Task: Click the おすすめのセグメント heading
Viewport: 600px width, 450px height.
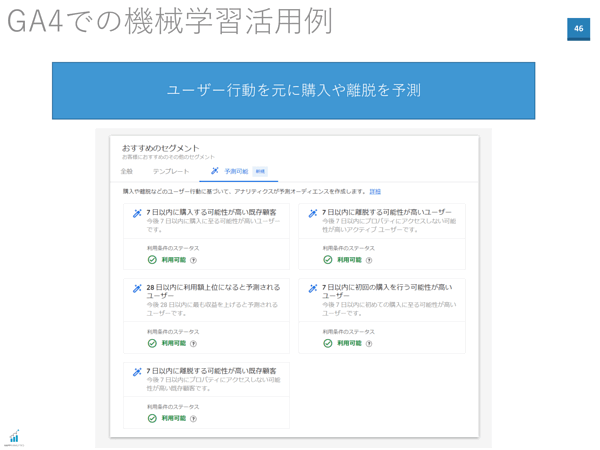Action: [x=161, y=148]
